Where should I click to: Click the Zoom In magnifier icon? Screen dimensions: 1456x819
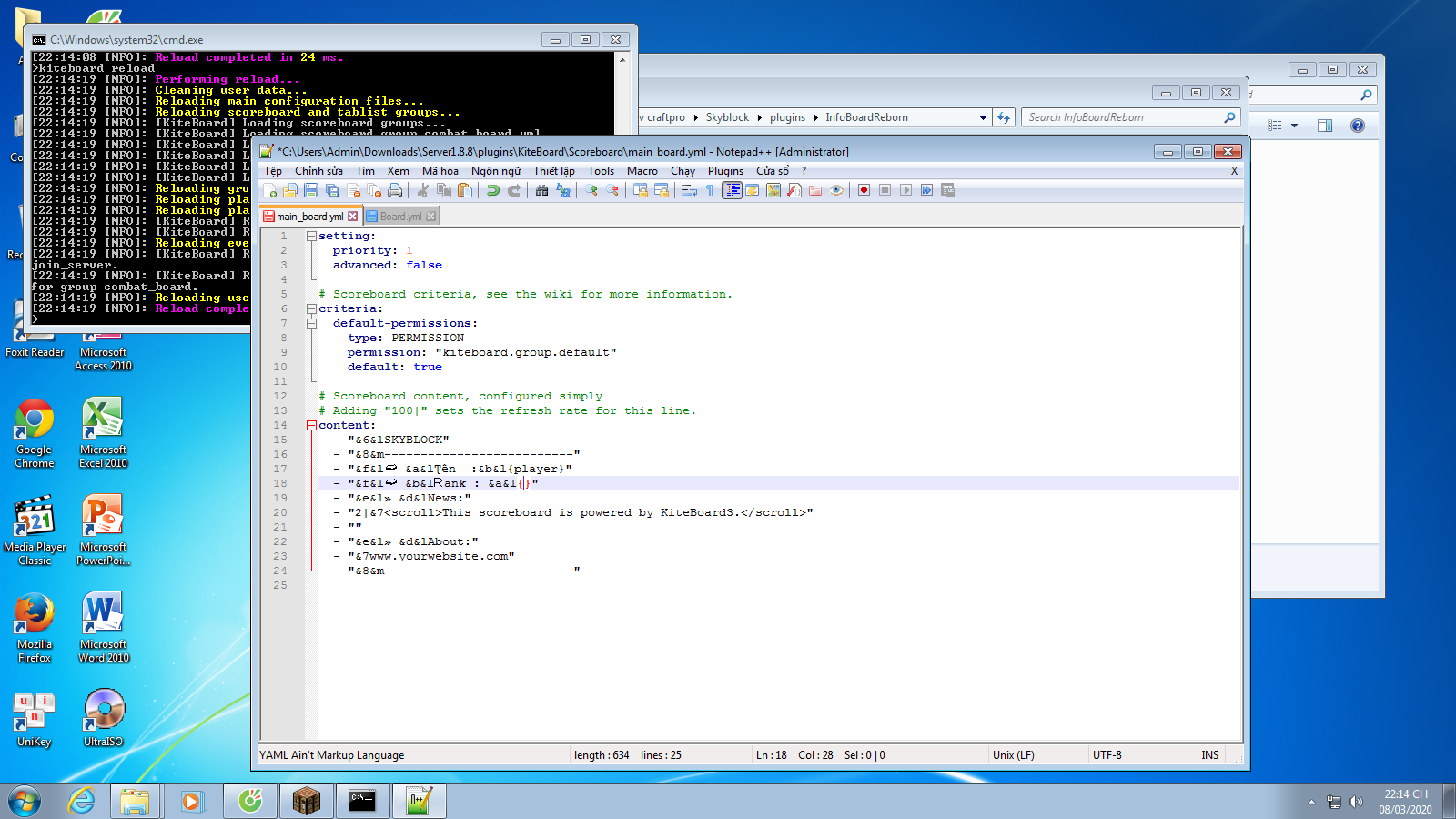coord(591,190)
